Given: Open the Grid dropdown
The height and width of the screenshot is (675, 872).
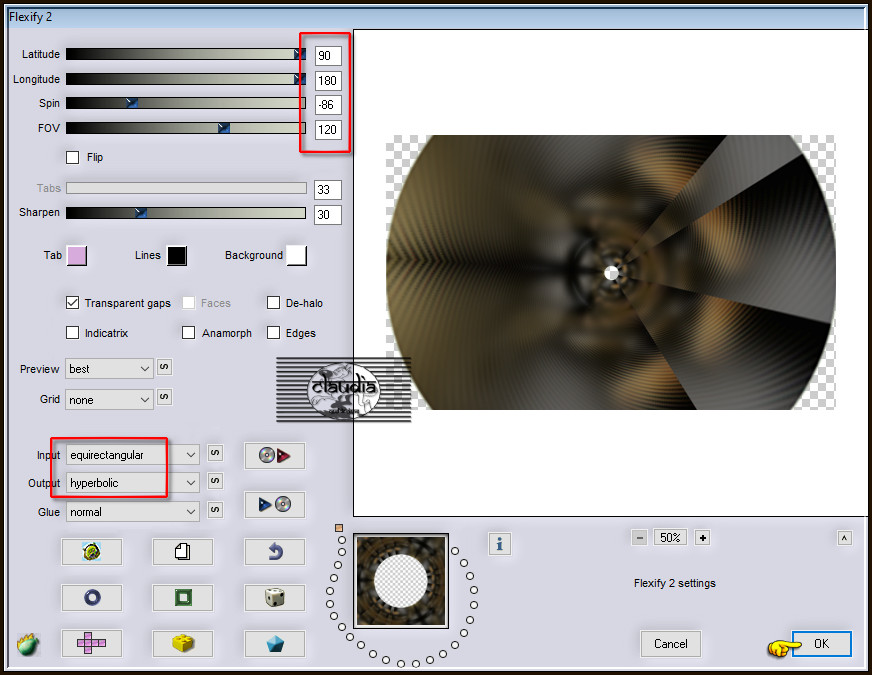Looking at the screenshot, I should (109, 400).
